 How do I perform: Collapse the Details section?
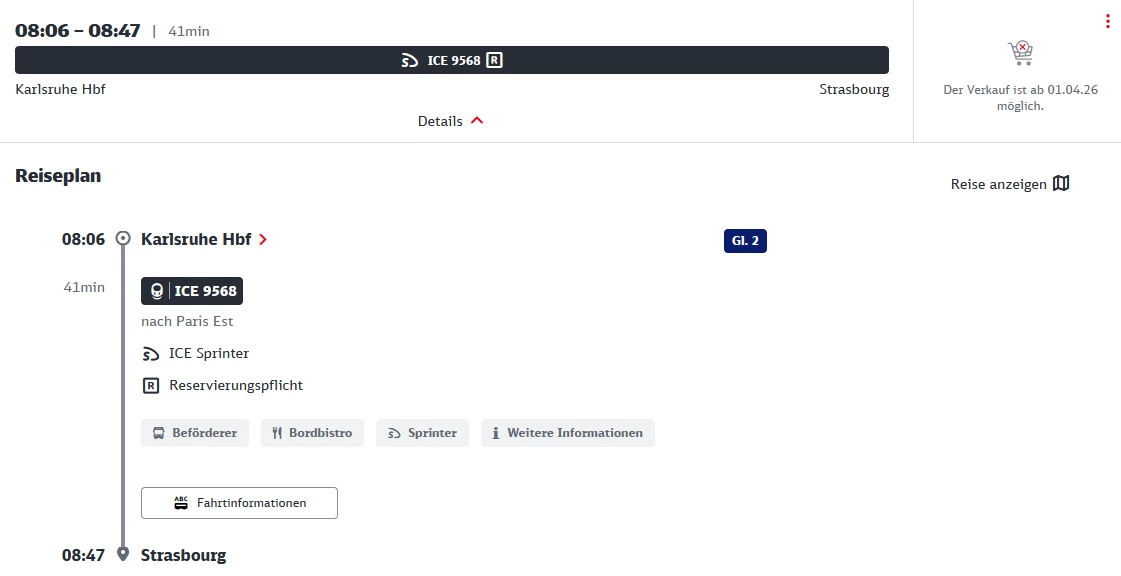pos(450,121)
